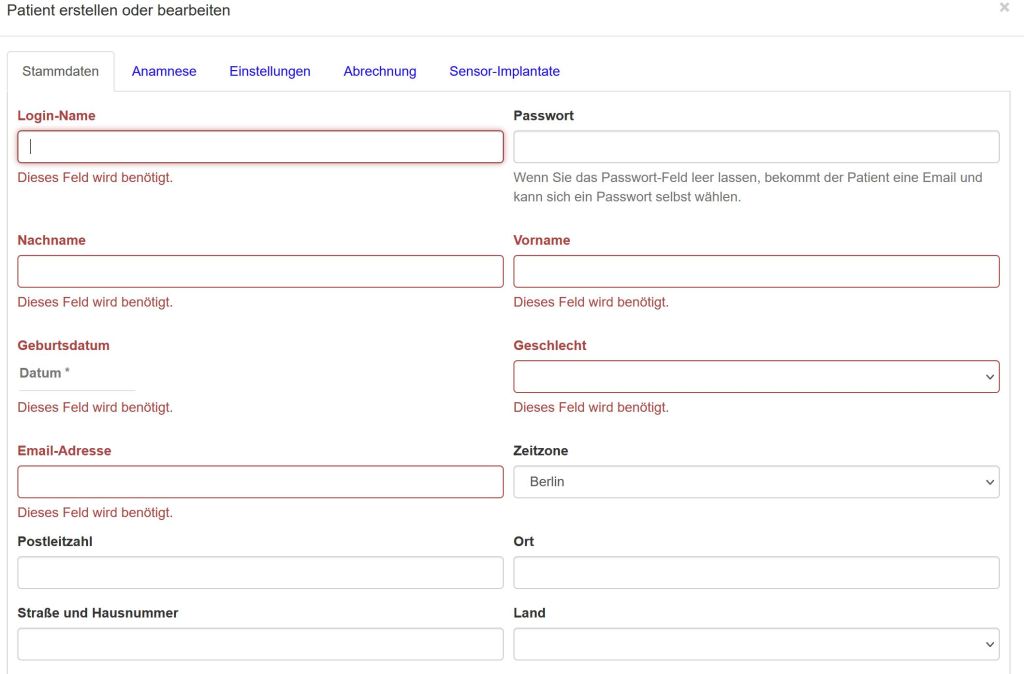
Task: Open the Zeitzone dropdown showing Berlin
Action: pyautogui.click(x=756, y=482)
